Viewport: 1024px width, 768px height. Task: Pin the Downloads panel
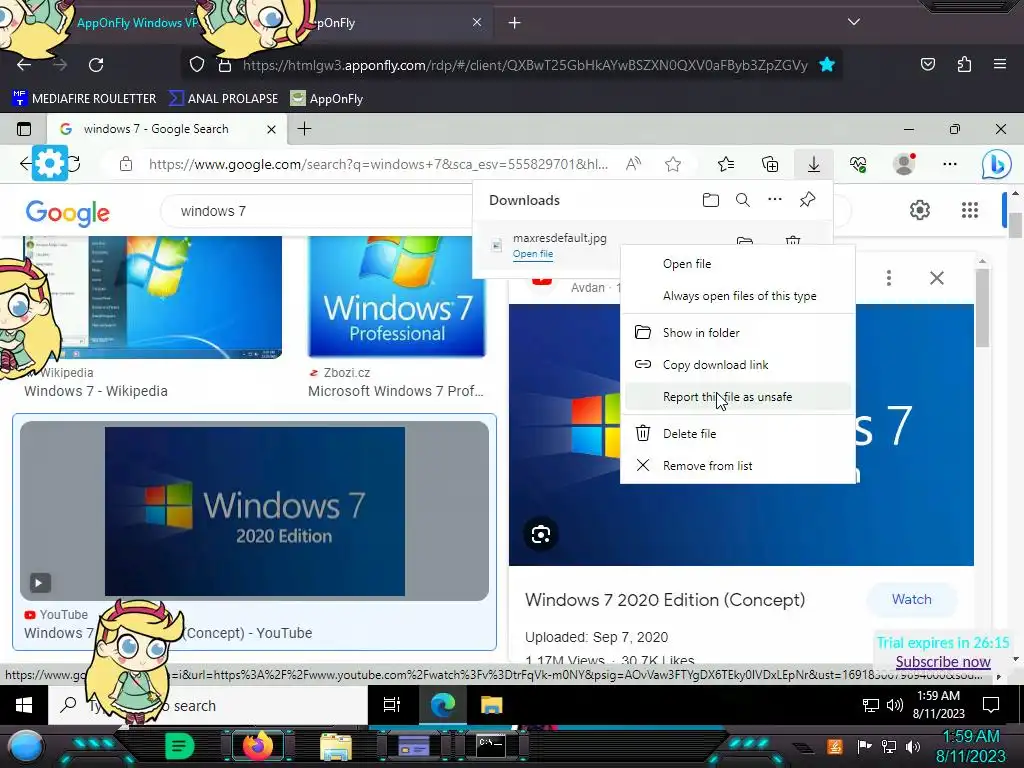(x=807, y=199)
